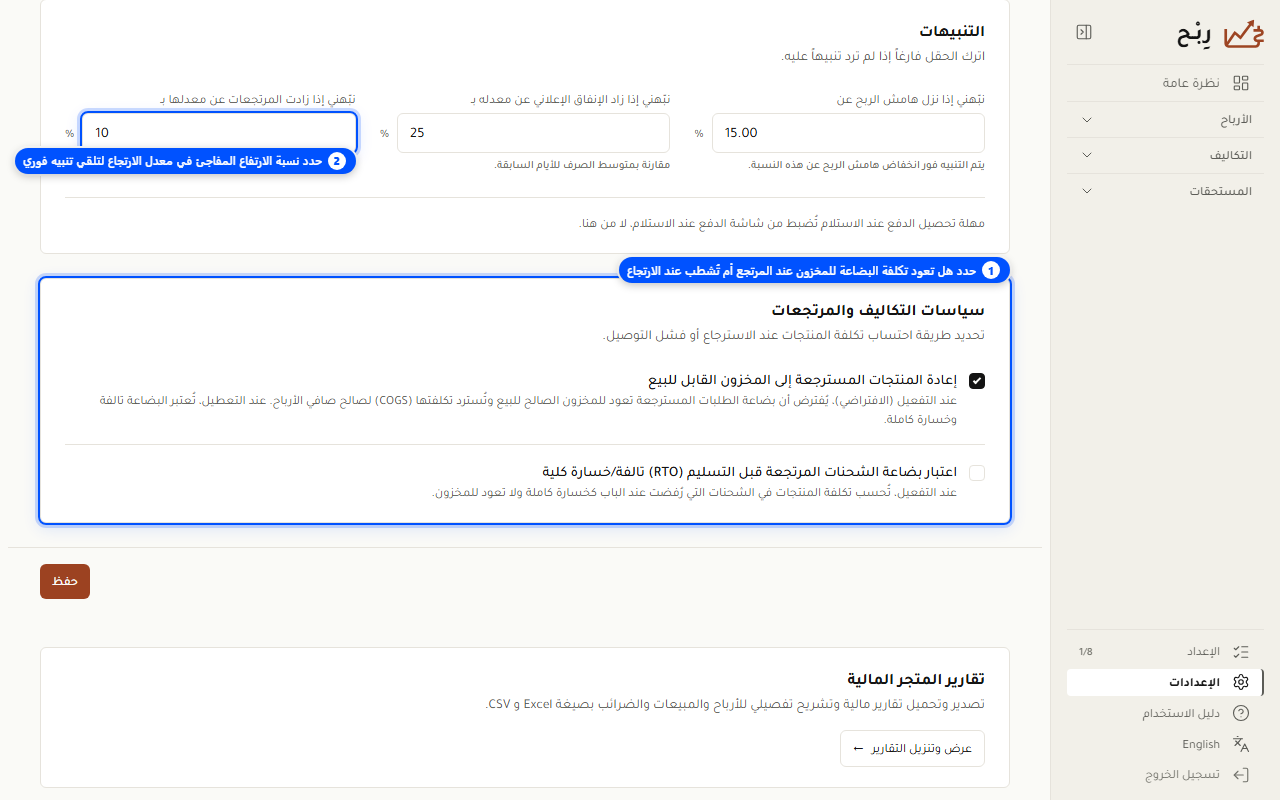Open نظرة عامة in the sidebar
This screenshot has width=1280, height=800.
tap(1166, 83)
